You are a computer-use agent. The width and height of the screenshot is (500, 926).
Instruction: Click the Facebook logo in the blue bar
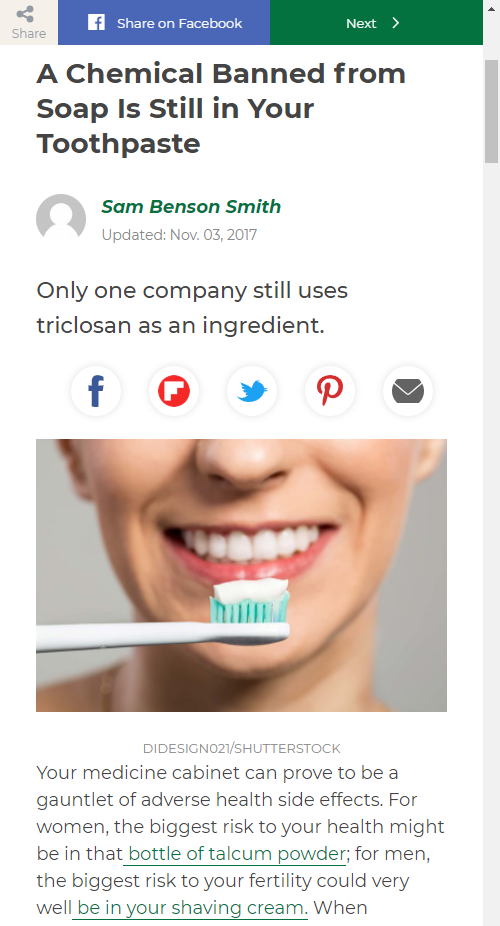point(96,22)
